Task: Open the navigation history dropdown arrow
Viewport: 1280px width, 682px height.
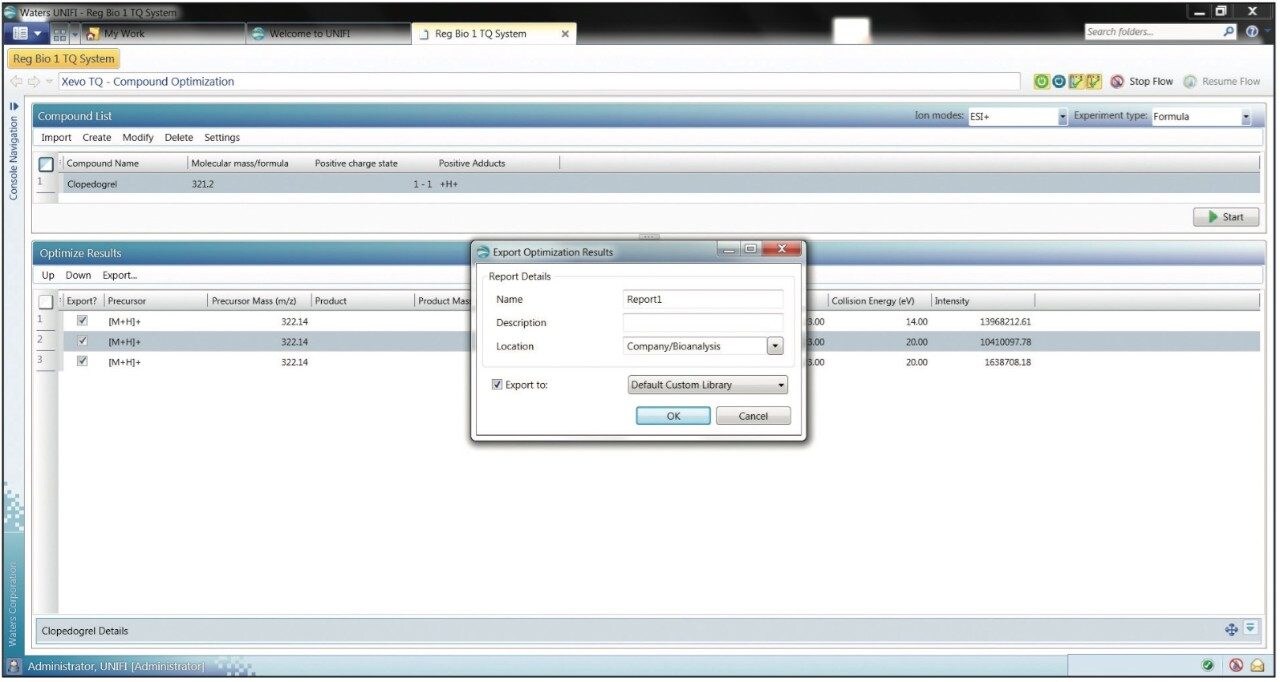Action: point(49,82)
